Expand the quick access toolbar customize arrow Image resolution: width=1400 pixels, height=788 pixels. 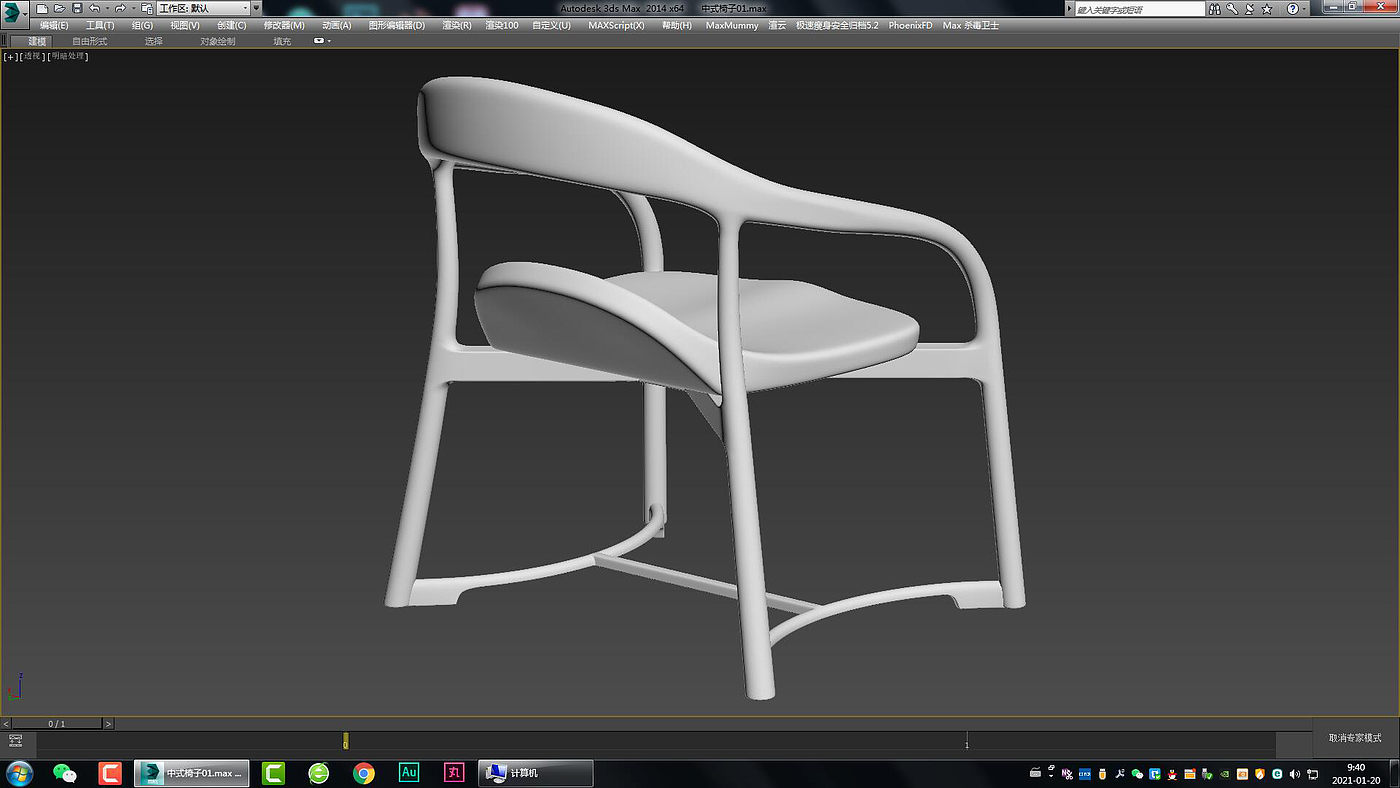[256, 8]
